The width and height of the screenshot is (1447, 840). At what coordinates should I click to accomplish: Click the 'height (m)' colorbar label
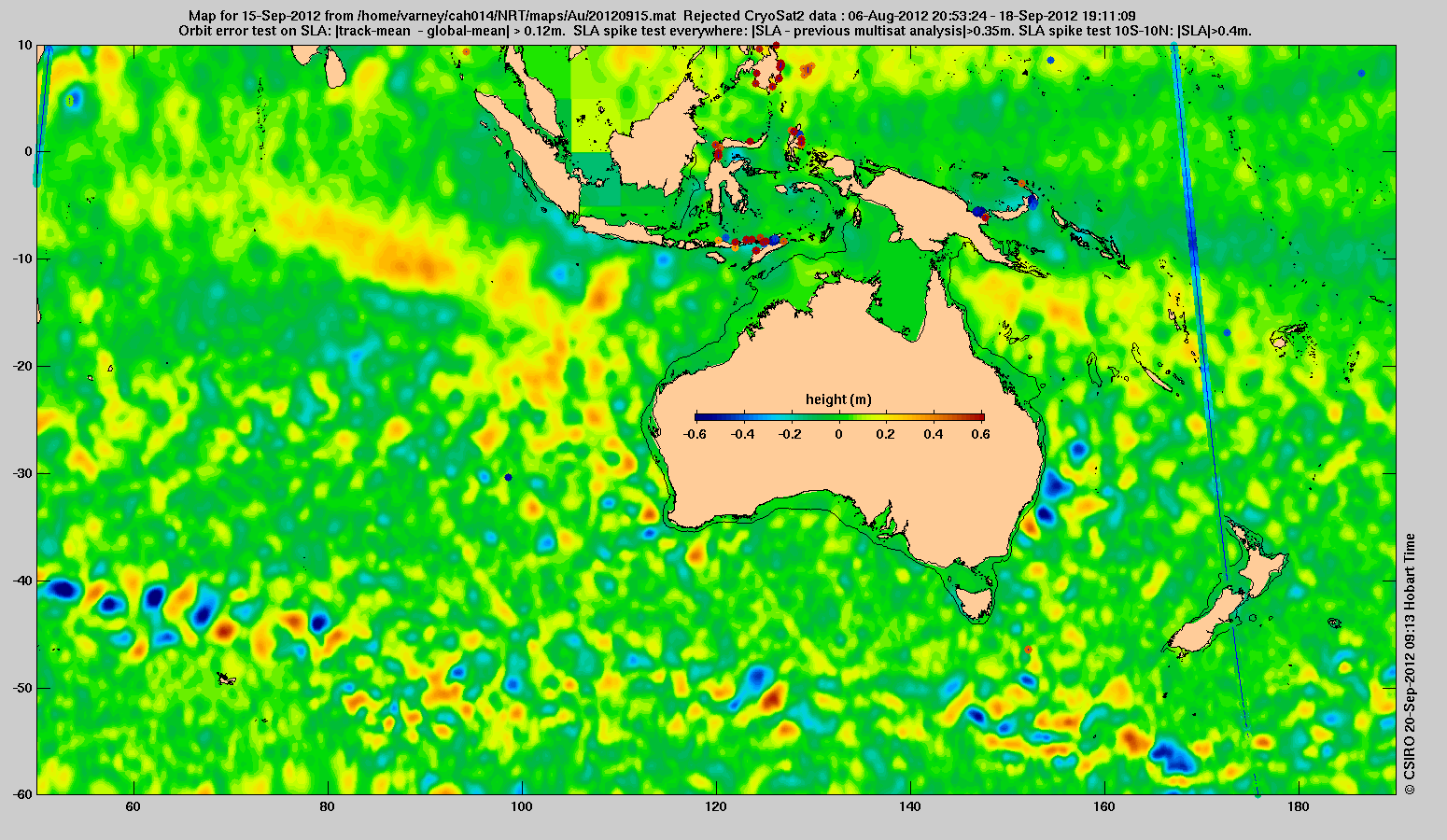[838, 399]
